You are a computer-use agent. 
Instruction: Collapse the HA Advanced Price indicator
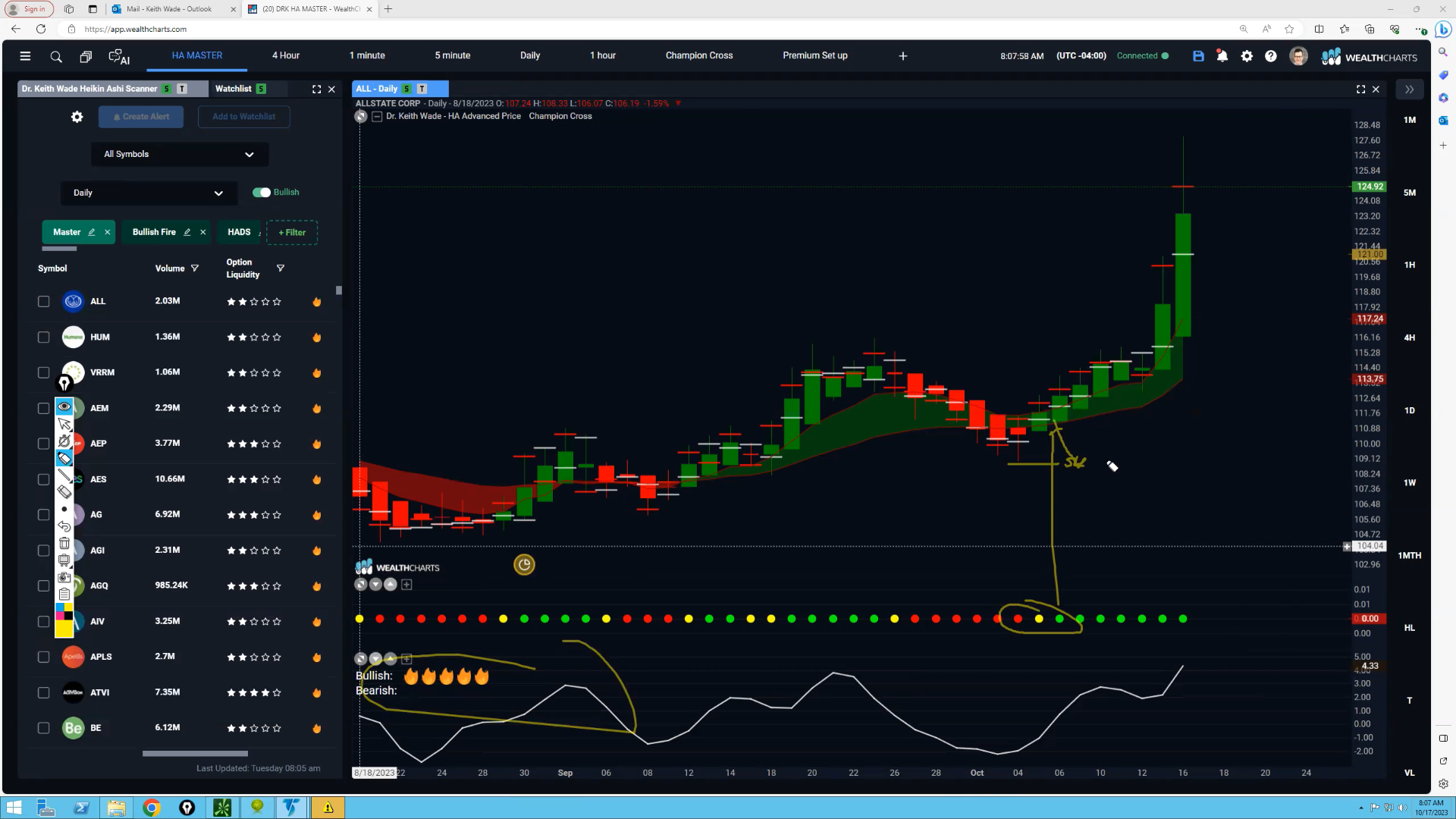[377, 117]
